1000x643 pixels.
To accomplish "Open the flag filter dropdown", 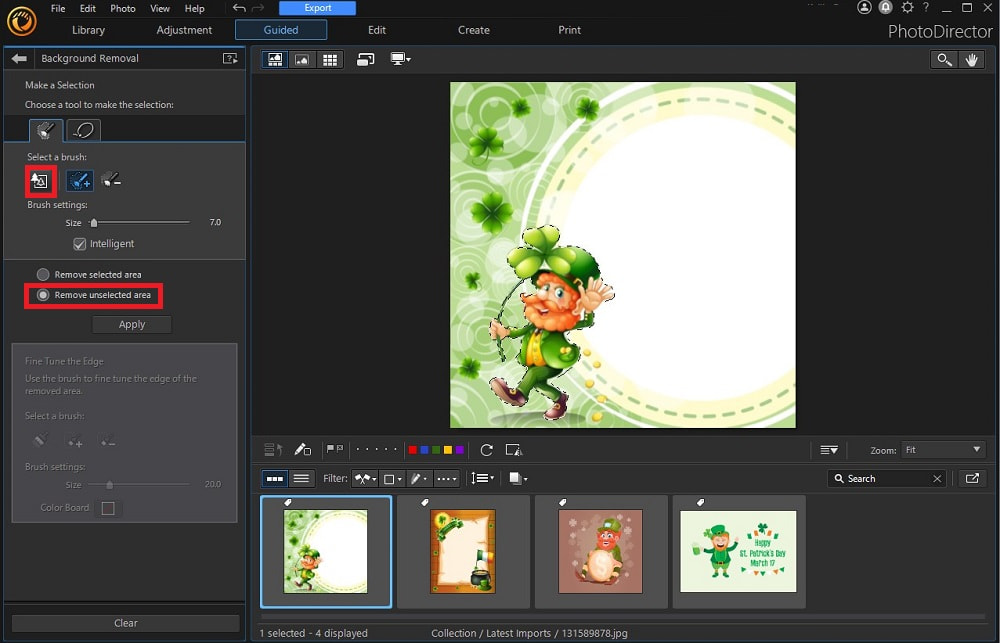I will (x=365, y=478).
